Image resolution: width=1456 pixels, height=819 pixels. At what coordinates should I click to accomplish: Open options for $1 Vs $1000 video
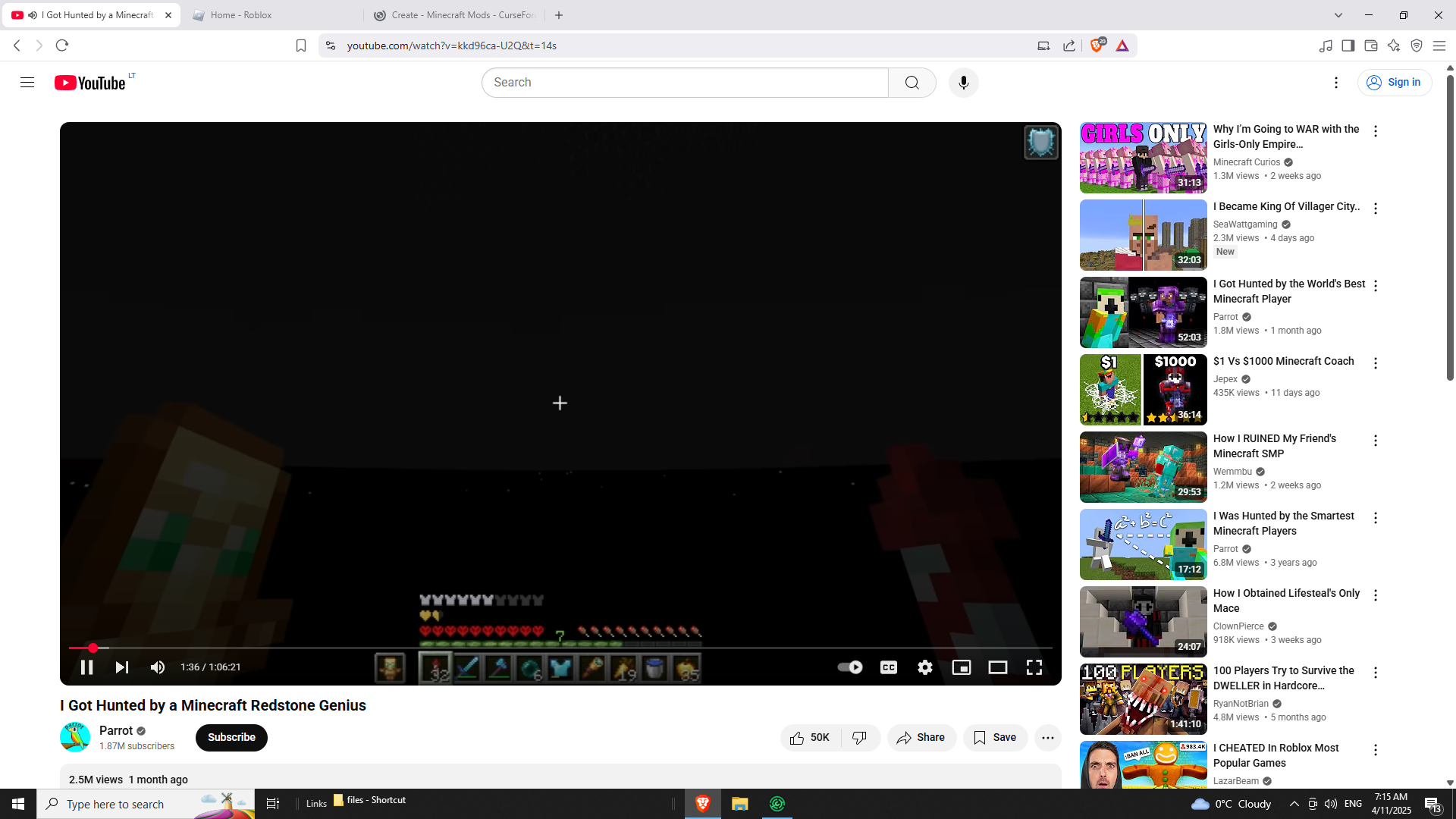tap(1376, 363)
